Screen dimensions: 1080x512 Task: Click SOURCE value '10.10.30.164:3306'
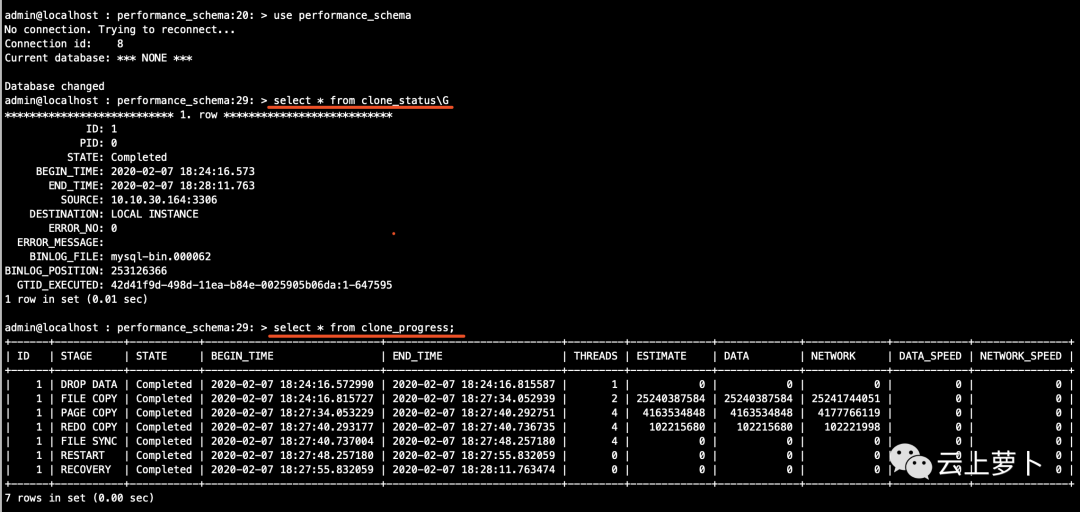point(164,200)
